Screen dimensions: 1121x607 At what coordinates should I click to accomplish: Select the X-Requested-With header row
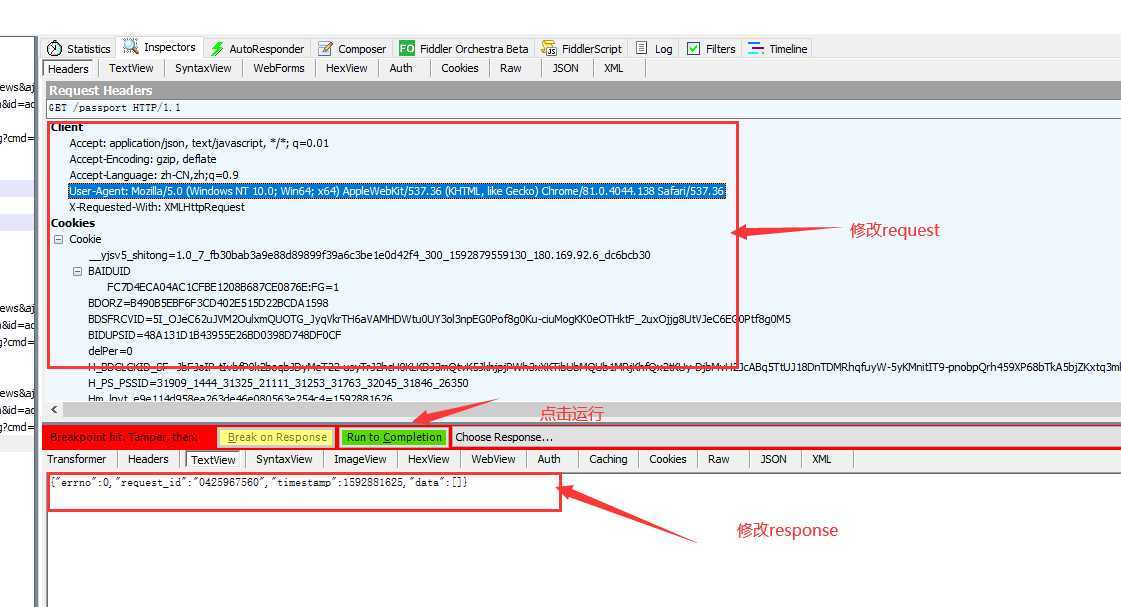click(x=157, y=207)
